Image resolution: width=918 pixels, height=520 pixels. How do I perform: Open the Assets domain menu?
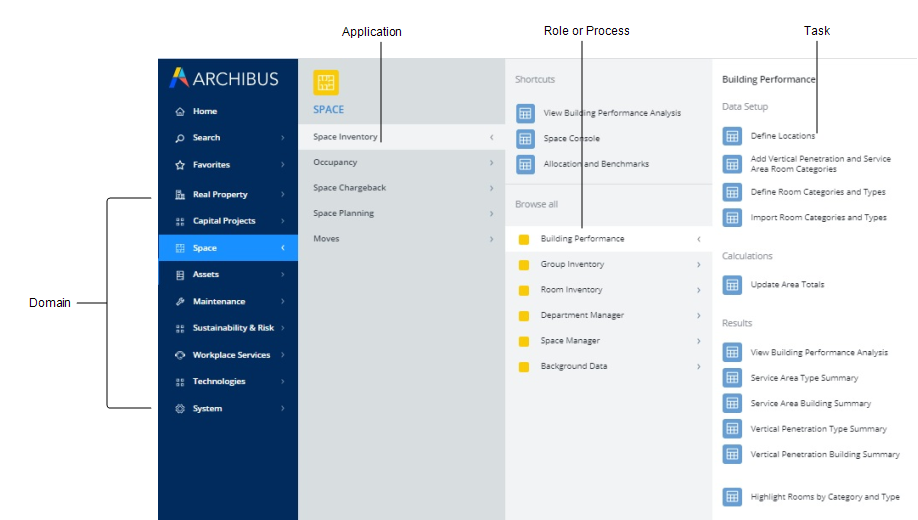(x=206, y=275)
